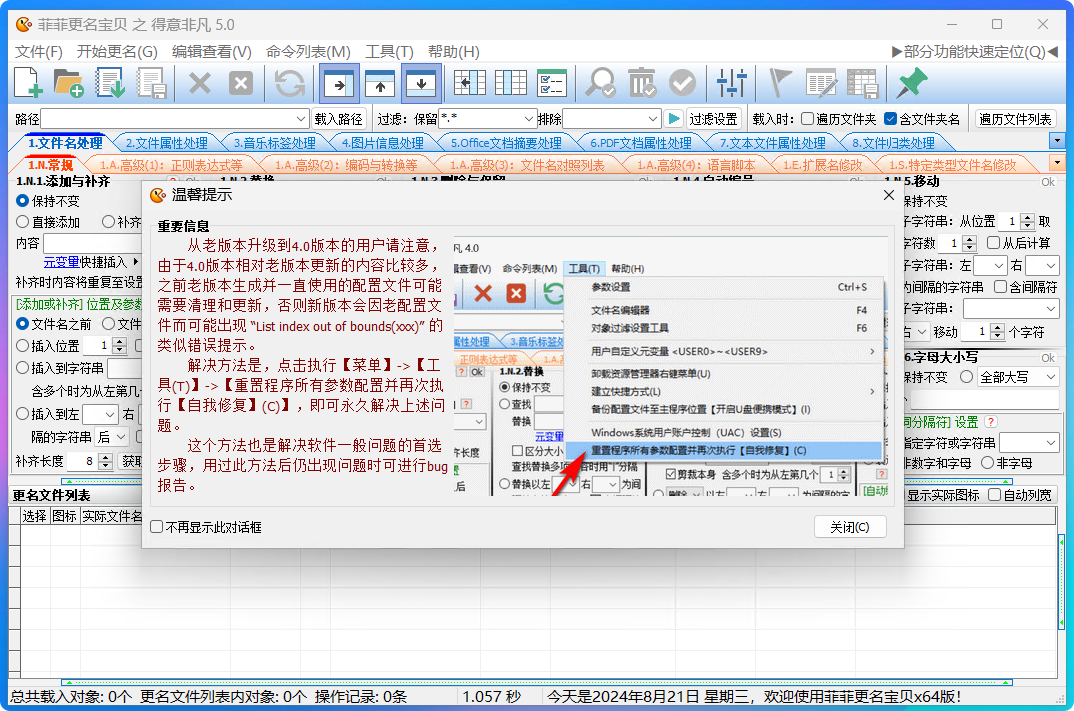Viewport: 1074px width, 711px height.
Task: Open the sliders parameter settings icon
Action: (732, 84)
